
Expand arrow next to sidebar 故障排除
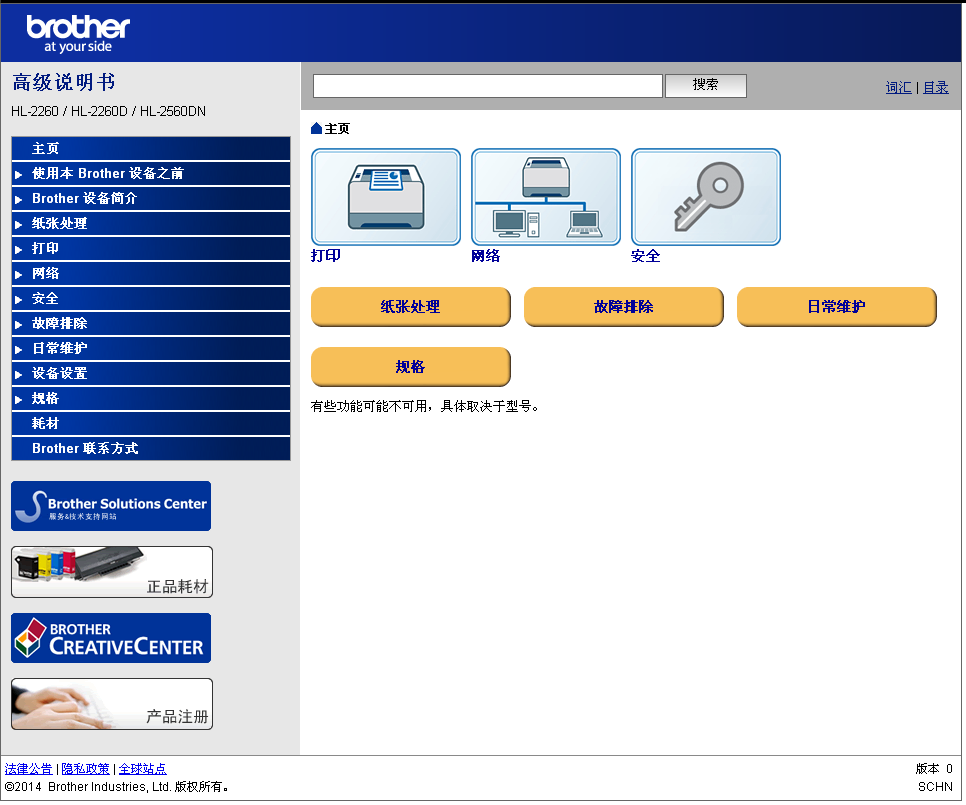point(18,325)
